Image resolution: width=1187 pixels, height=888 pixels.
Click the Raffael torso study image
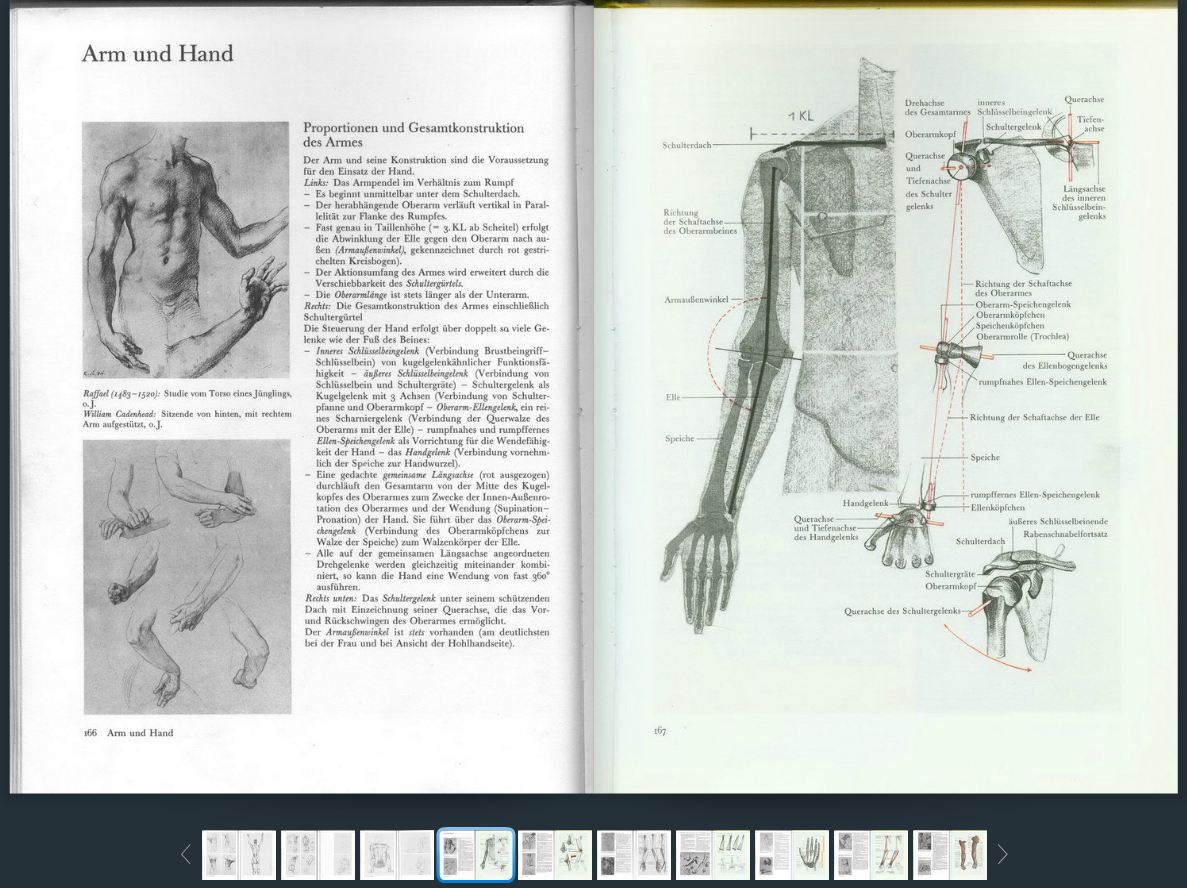tap(185, 251)
